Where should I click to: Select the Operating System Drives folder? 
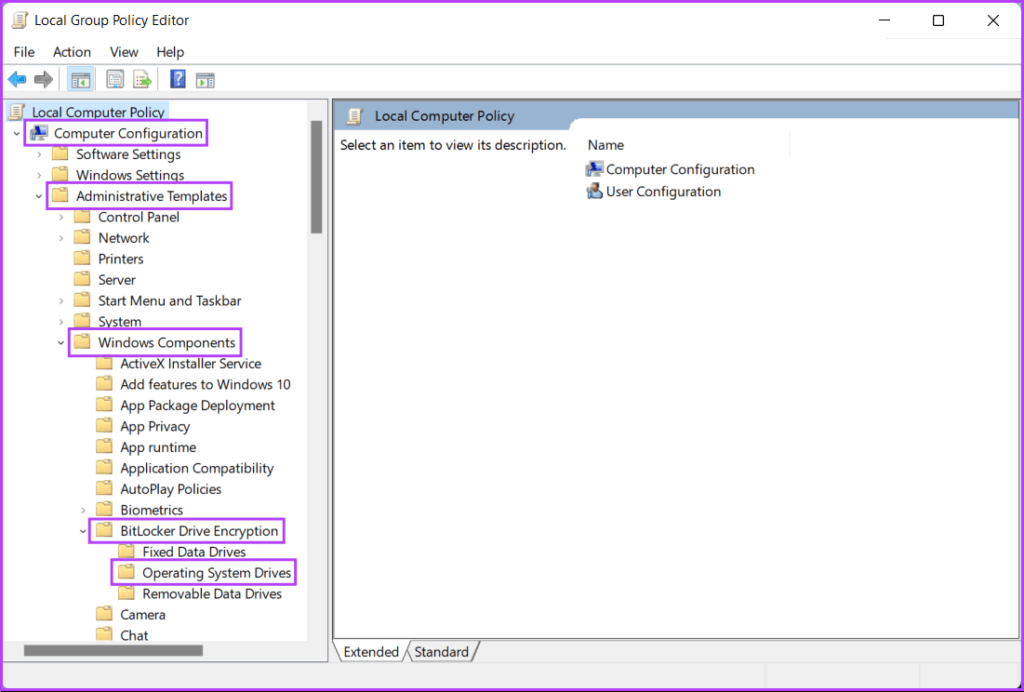coord(216,573)
